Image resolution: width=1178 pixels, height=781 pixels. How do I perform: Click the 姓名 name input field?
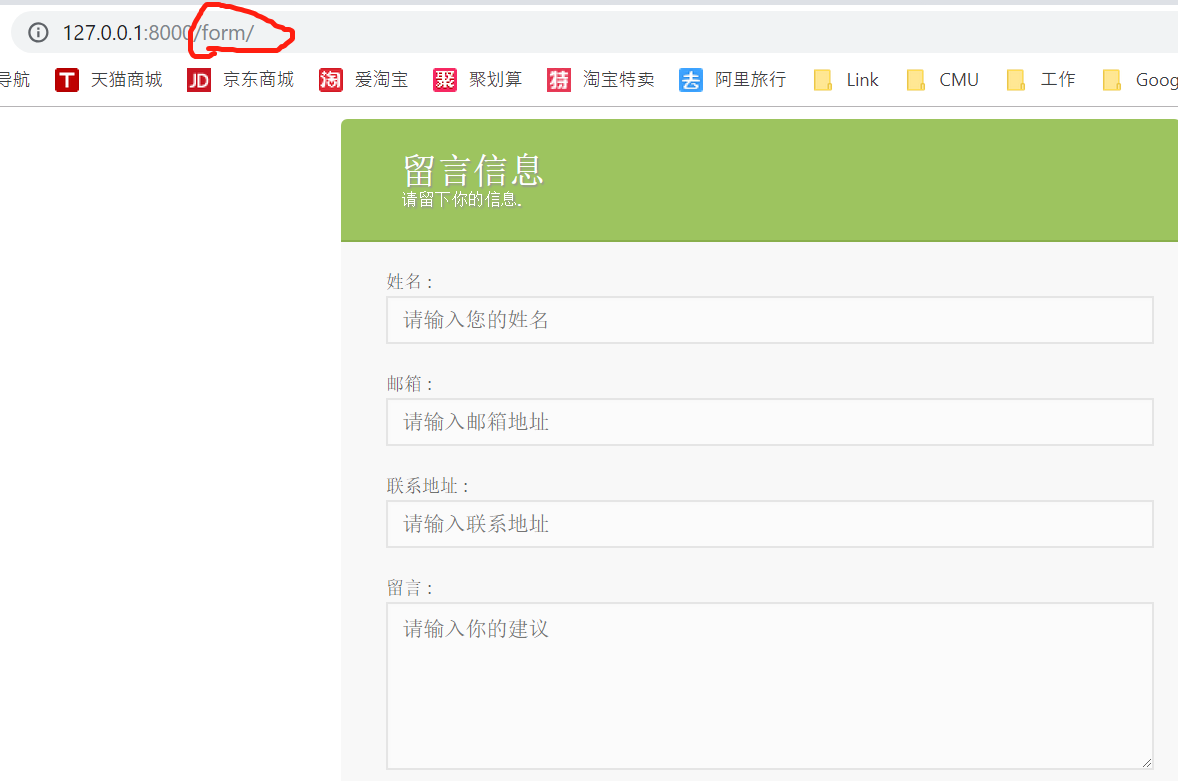[x=770, y=320]
